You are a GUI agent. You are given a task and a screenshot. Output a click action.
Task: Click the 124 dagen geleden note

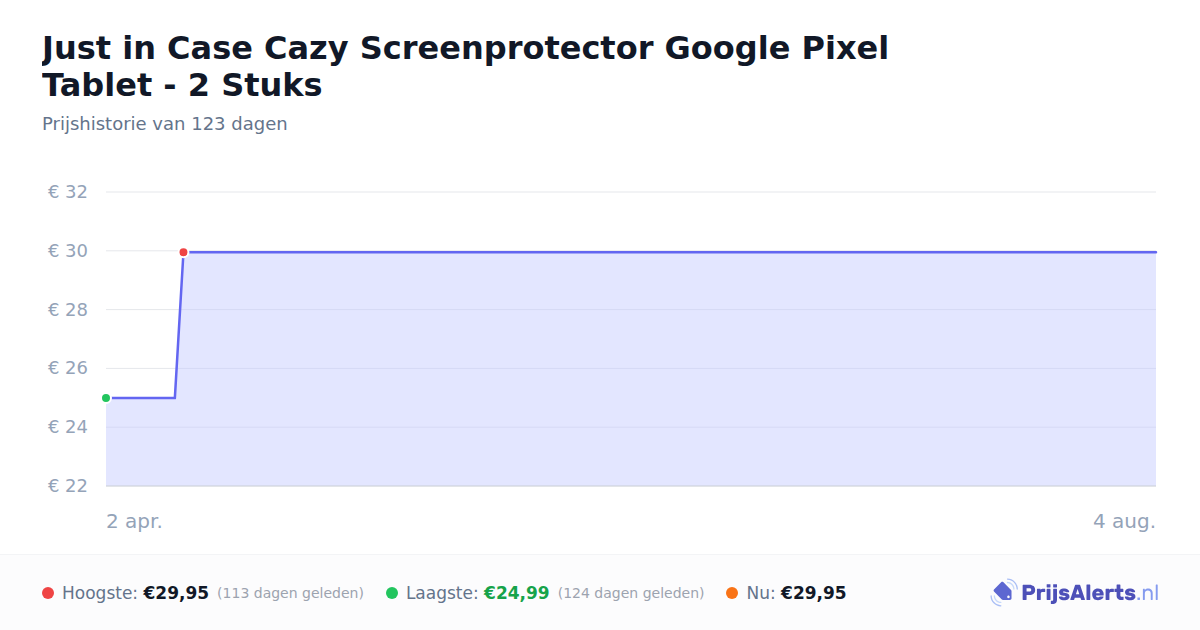[x=631, y=593]
